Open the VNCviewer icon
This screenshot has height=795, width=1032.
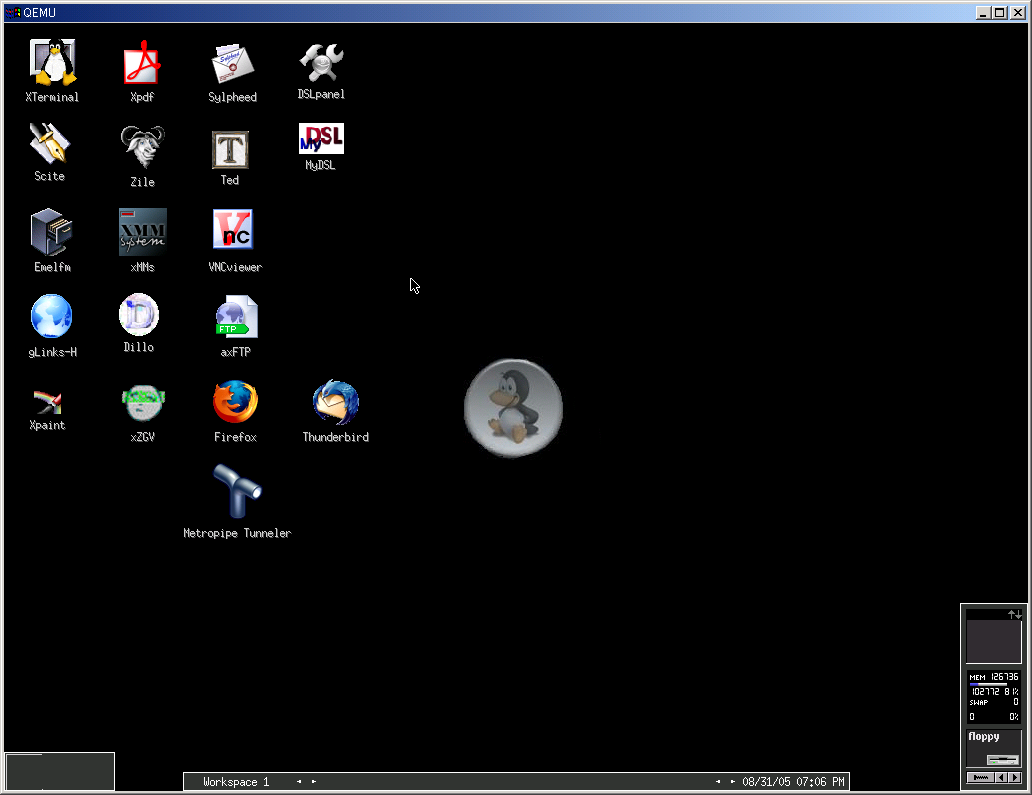pos(232,229)
